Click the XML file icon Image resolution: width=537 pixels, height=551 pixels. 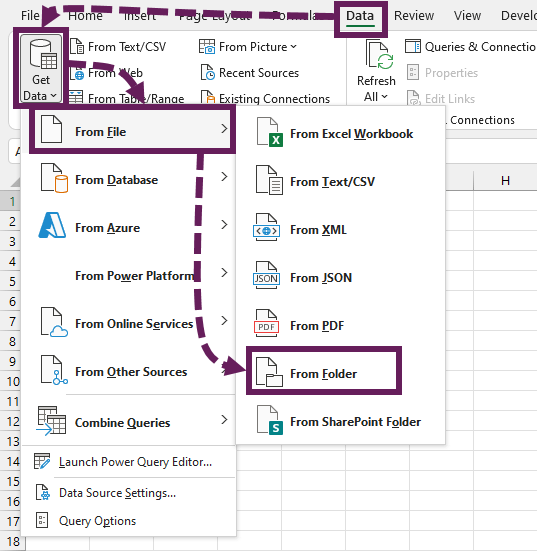coord(266,227)
